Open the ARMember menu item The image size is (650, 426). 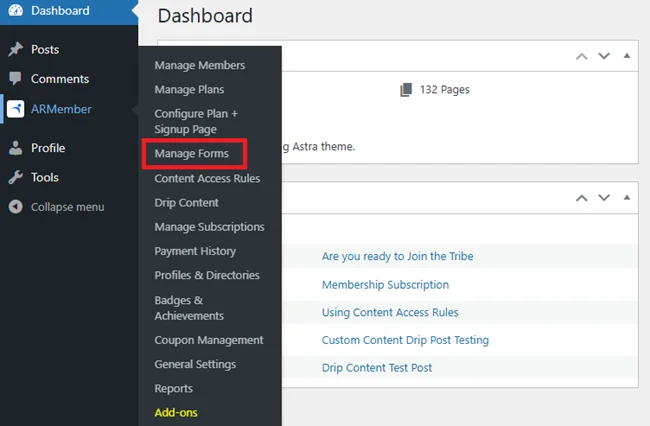61,109
